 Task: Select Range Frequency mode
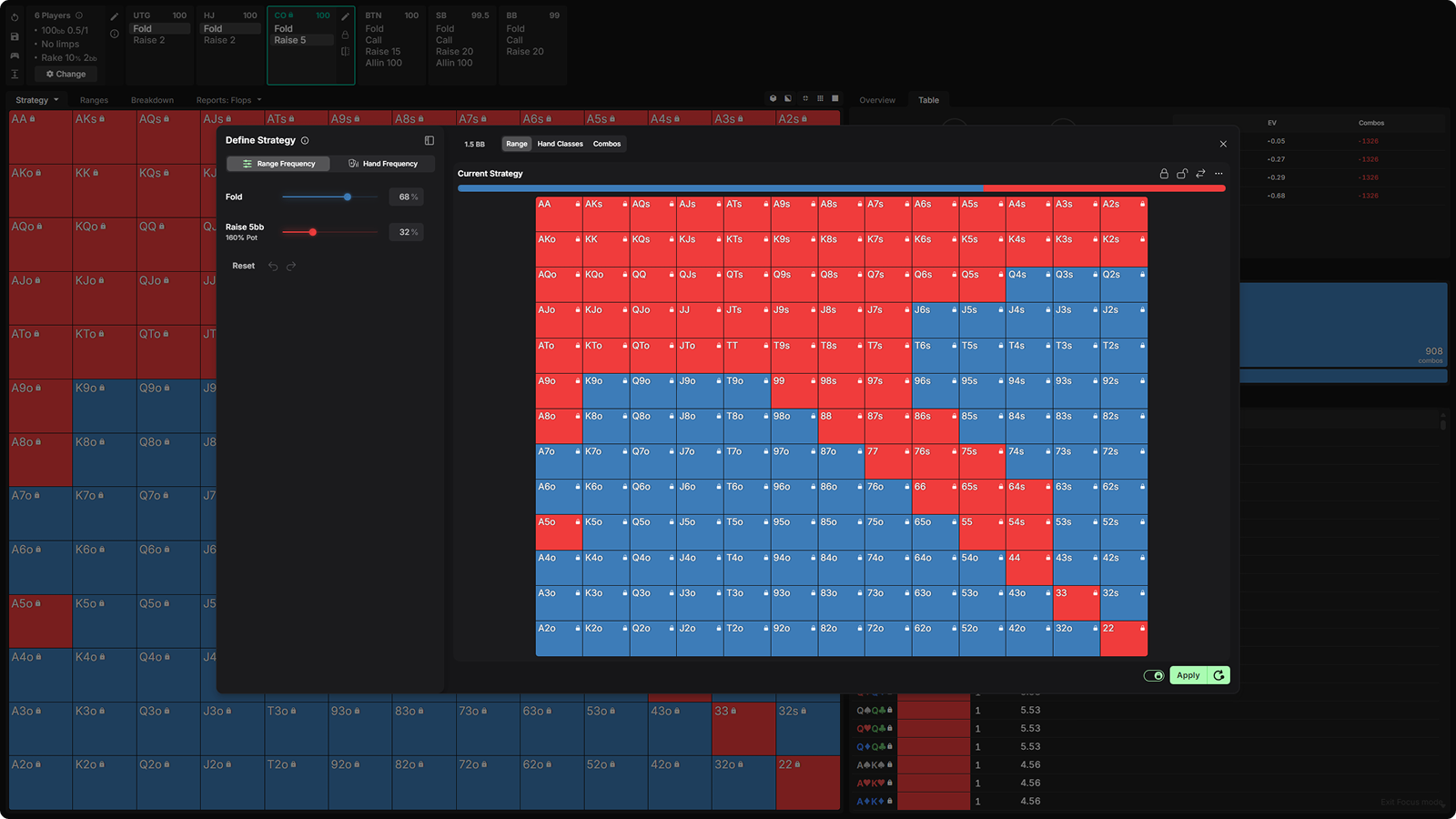pyautogui.click(x=278, y=164)
